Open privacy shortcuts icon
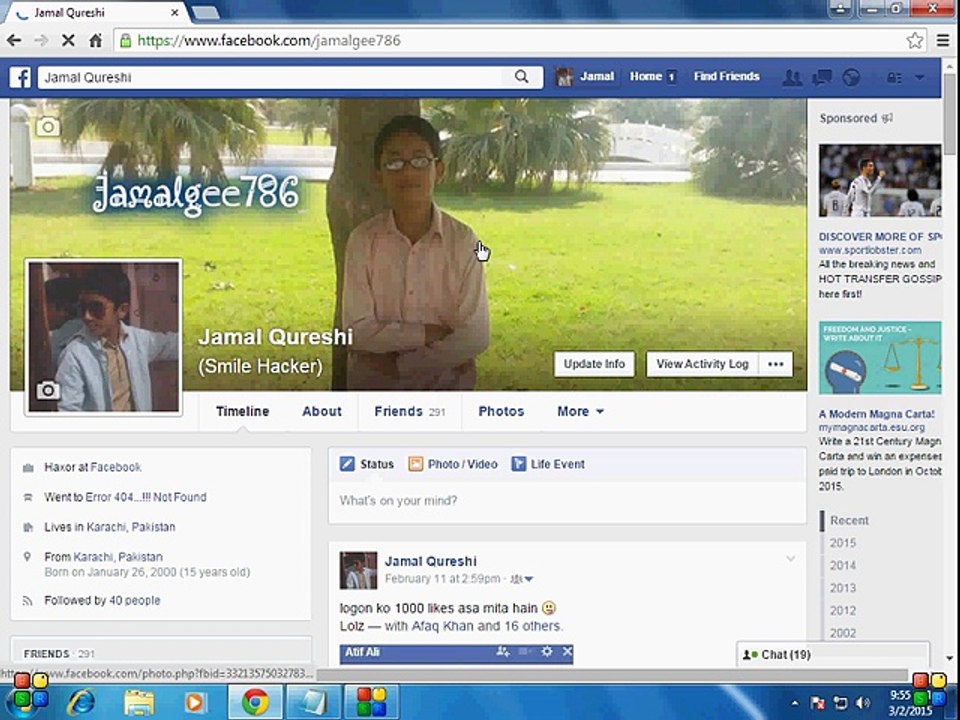The height and width of the screenshot is (720, 960). pos(894,78)
